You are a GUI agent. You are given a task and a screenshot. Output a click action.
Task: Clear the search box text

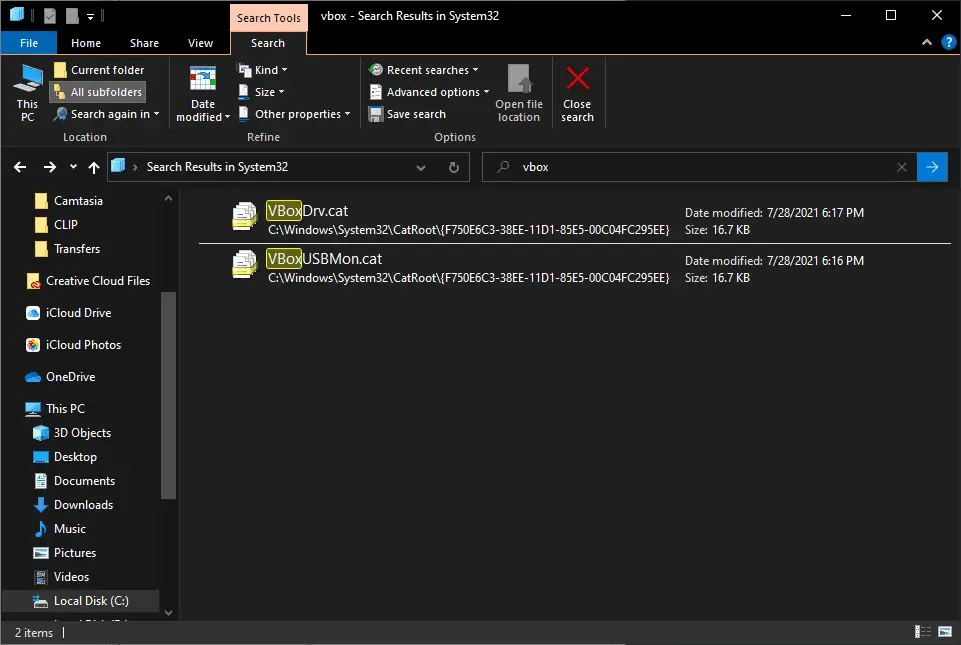click(x=902, y=167)
